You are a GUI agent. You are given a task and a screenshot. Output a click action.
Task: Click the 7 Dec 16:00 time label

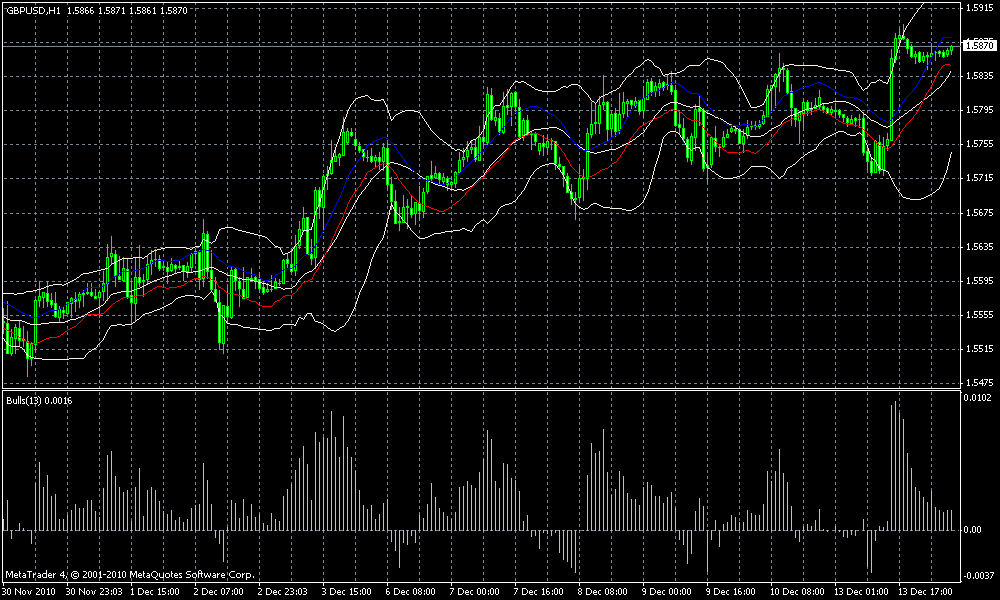tap(538, 592)
